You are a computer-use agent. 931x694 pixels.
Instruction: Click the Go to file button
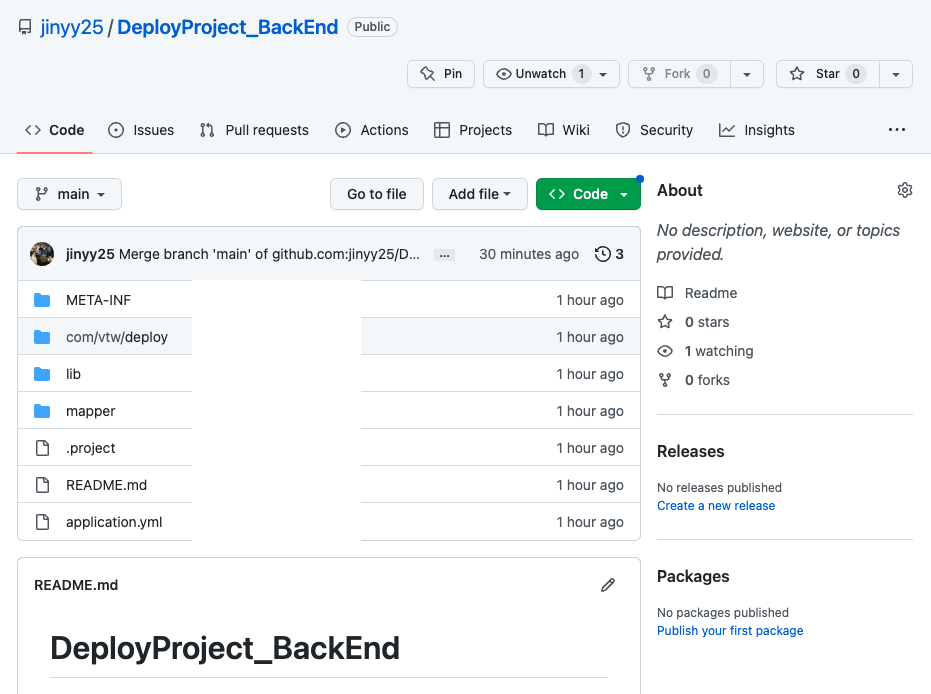376,194
